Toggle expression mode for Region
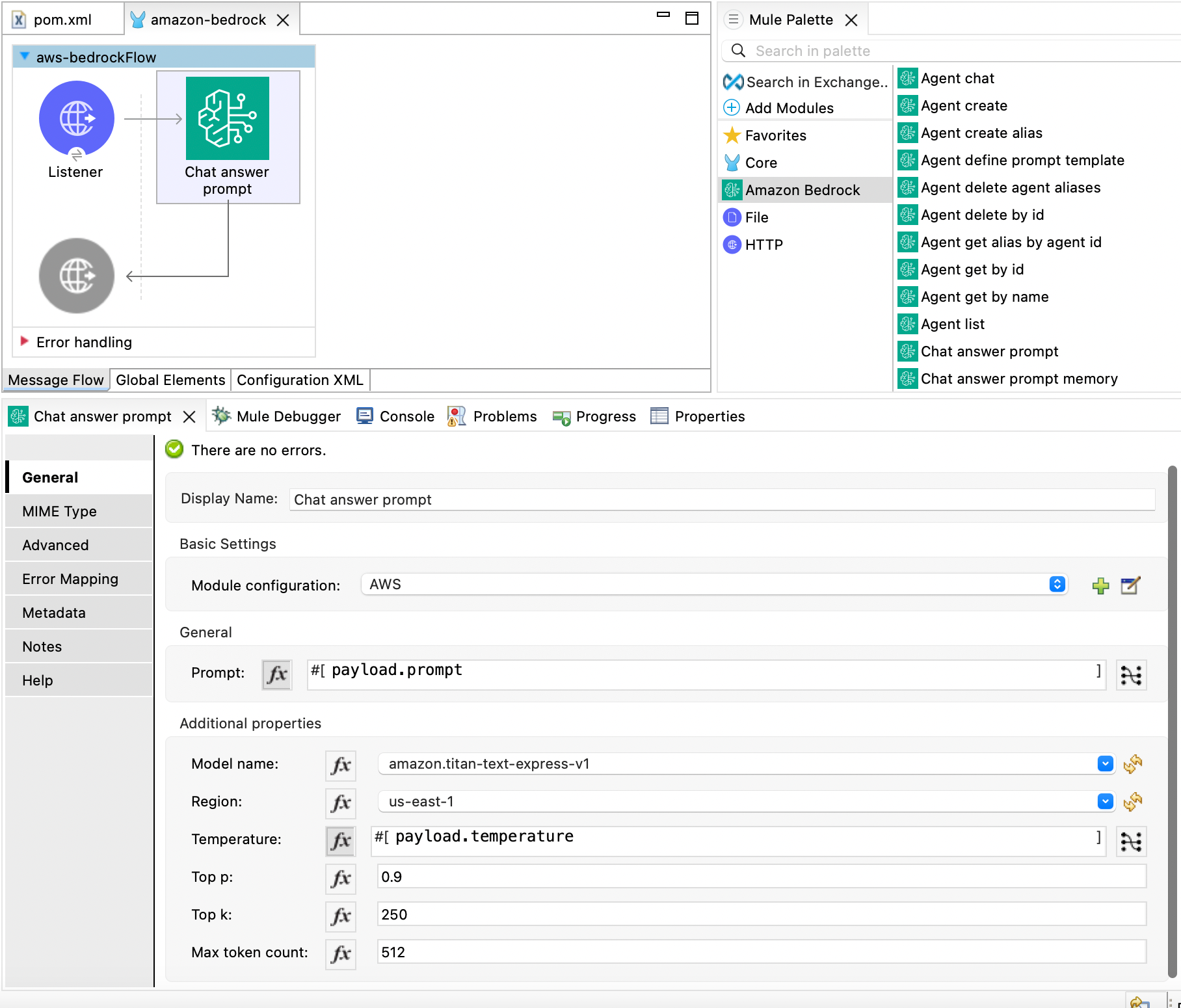 coord(341,803)
